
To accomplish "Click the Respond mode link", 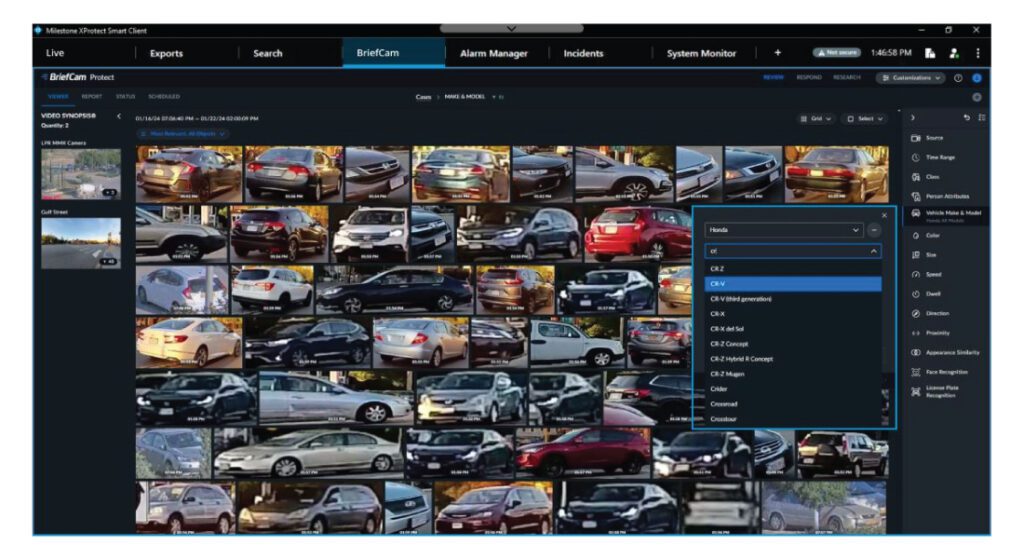I will (x=809, y=78).
